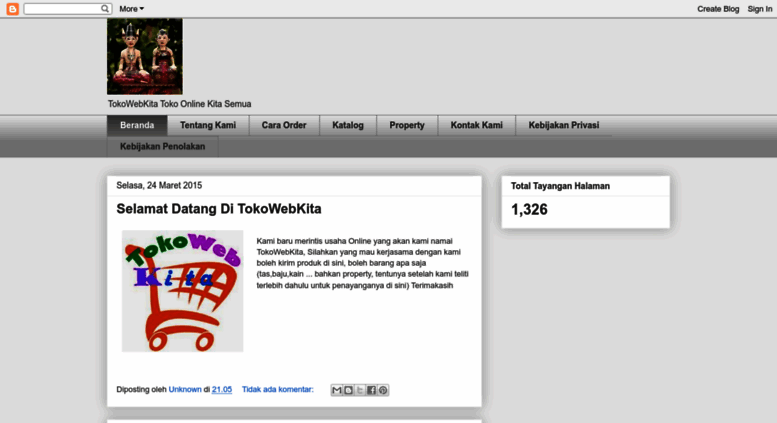Open Kebijakan Privasi page
Viewport: 777px width, 423px height.
pos(563,125)
